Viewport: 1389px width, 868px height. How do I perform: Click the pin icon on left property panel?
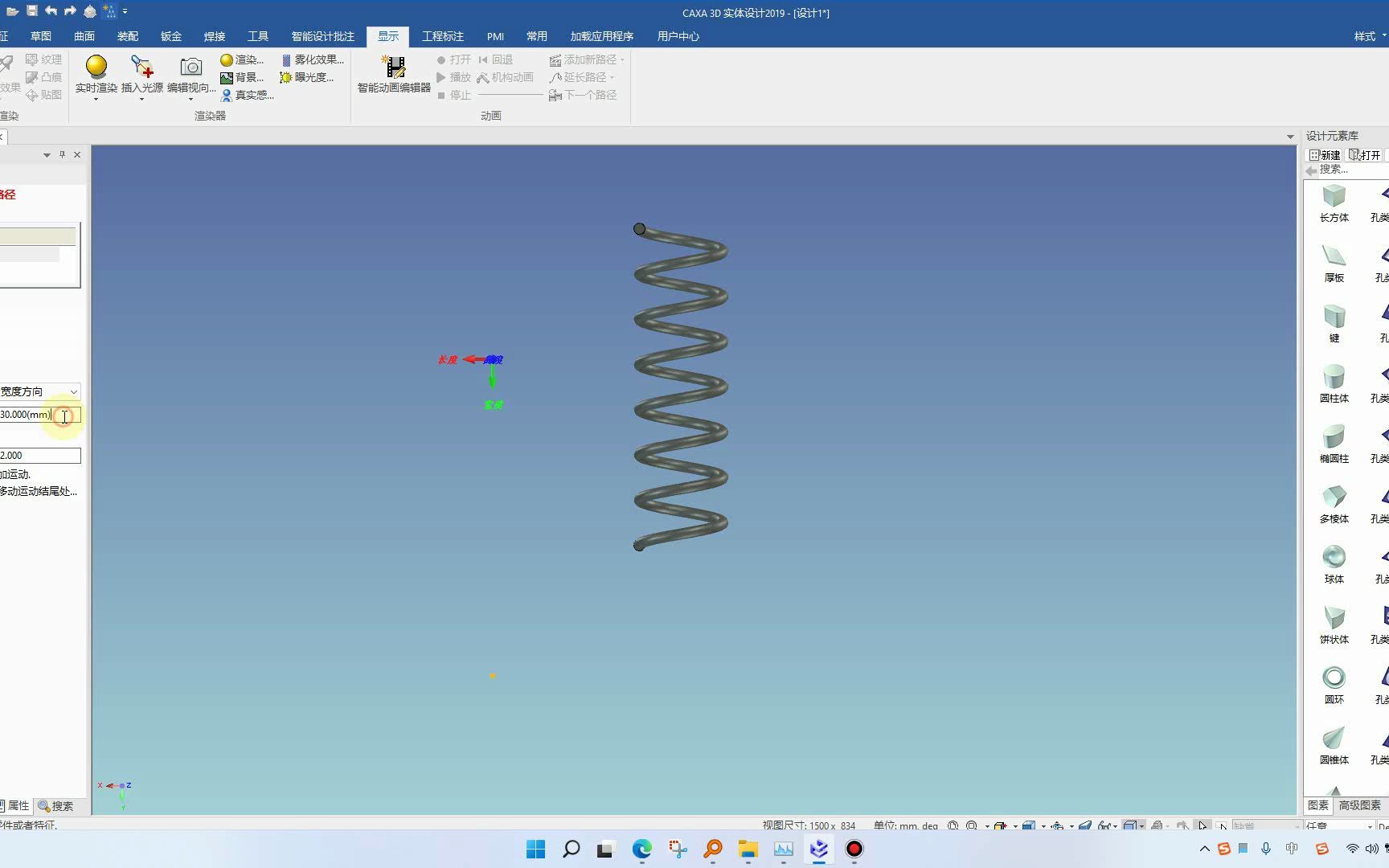62,154
